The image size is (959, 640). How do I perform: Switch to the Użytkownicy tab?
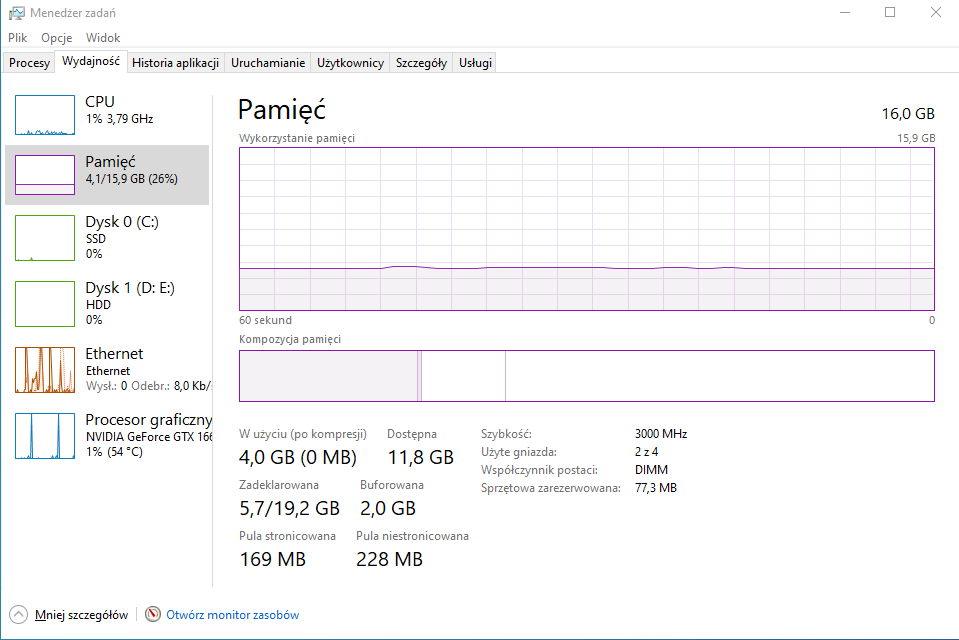click(350, 63)
